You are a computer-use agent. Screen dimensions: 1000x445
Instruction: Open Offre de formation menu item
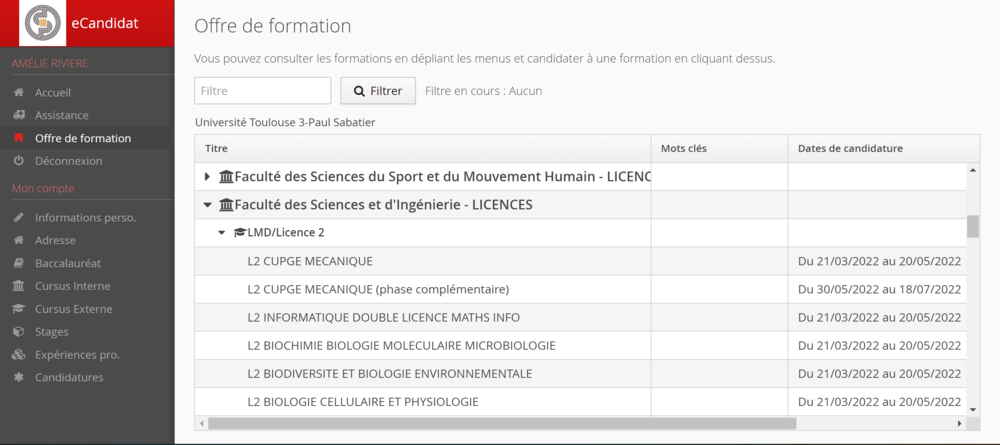[x=82, y=138]
